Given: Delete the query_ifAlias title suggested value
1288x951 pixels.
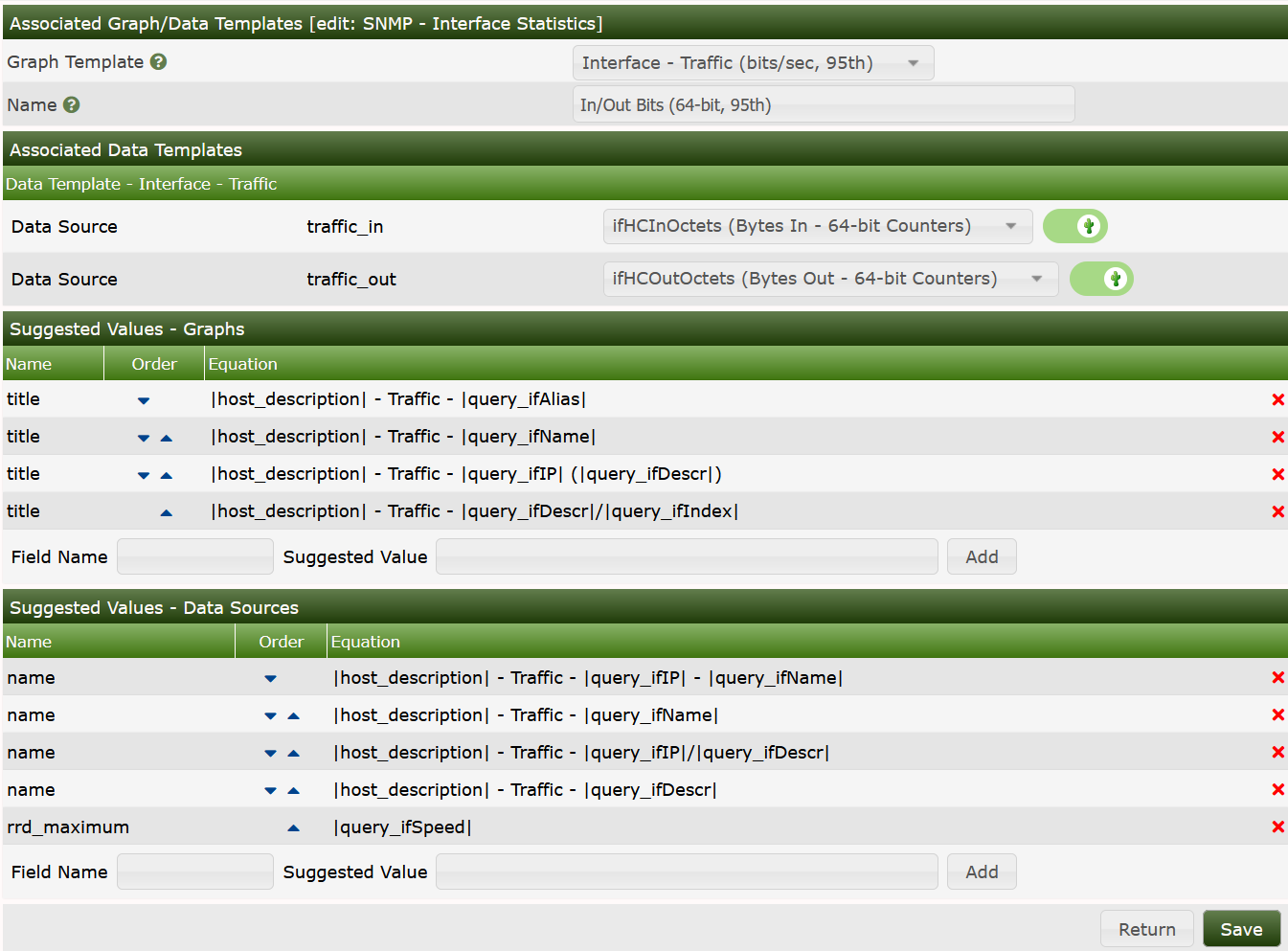Looking at the screenshot, I should (1277, 399).
